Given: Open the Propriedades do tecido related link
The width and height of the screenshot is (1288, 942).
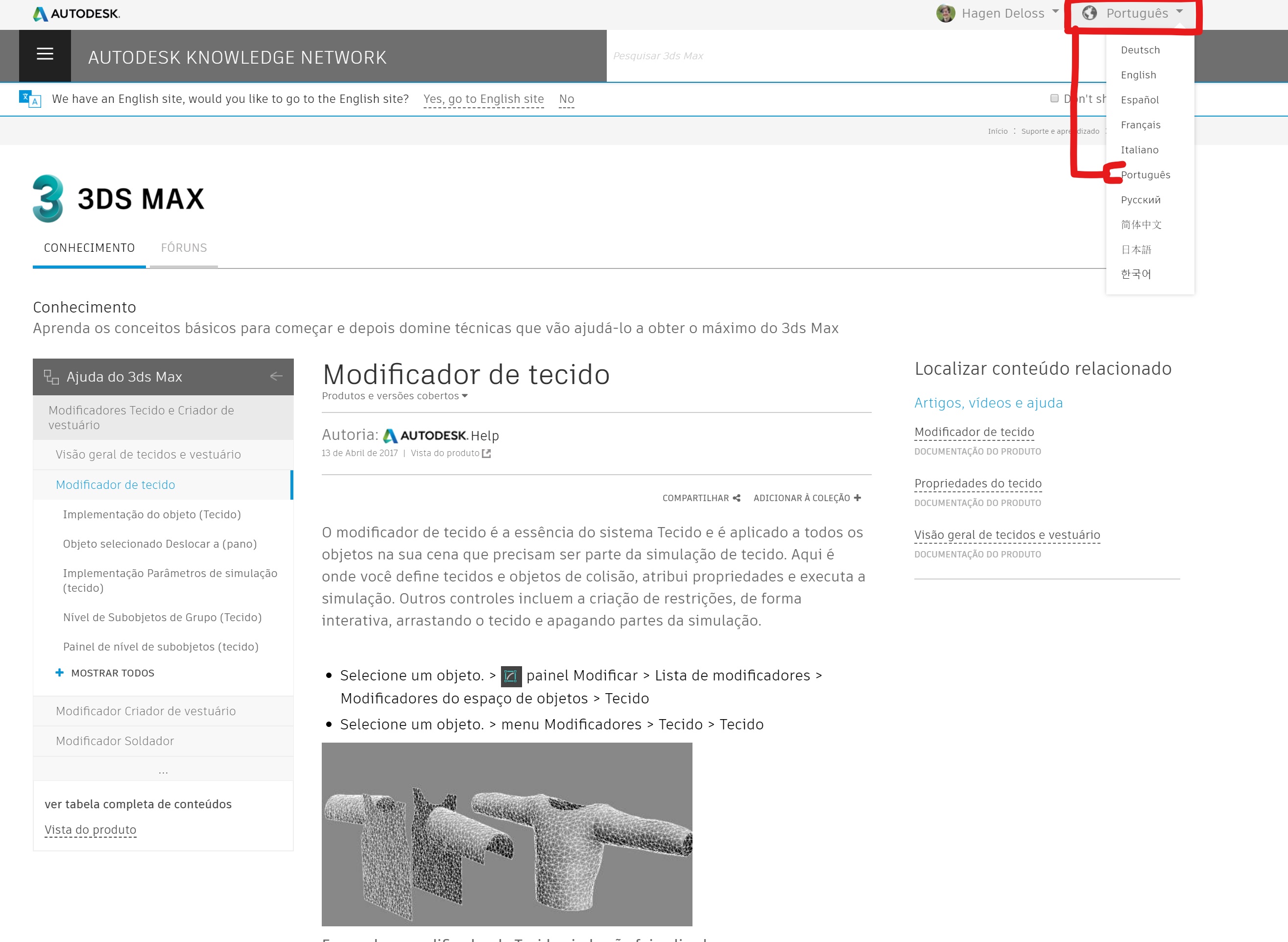Looking at the screenshot, I should click(x=978, y=483).
